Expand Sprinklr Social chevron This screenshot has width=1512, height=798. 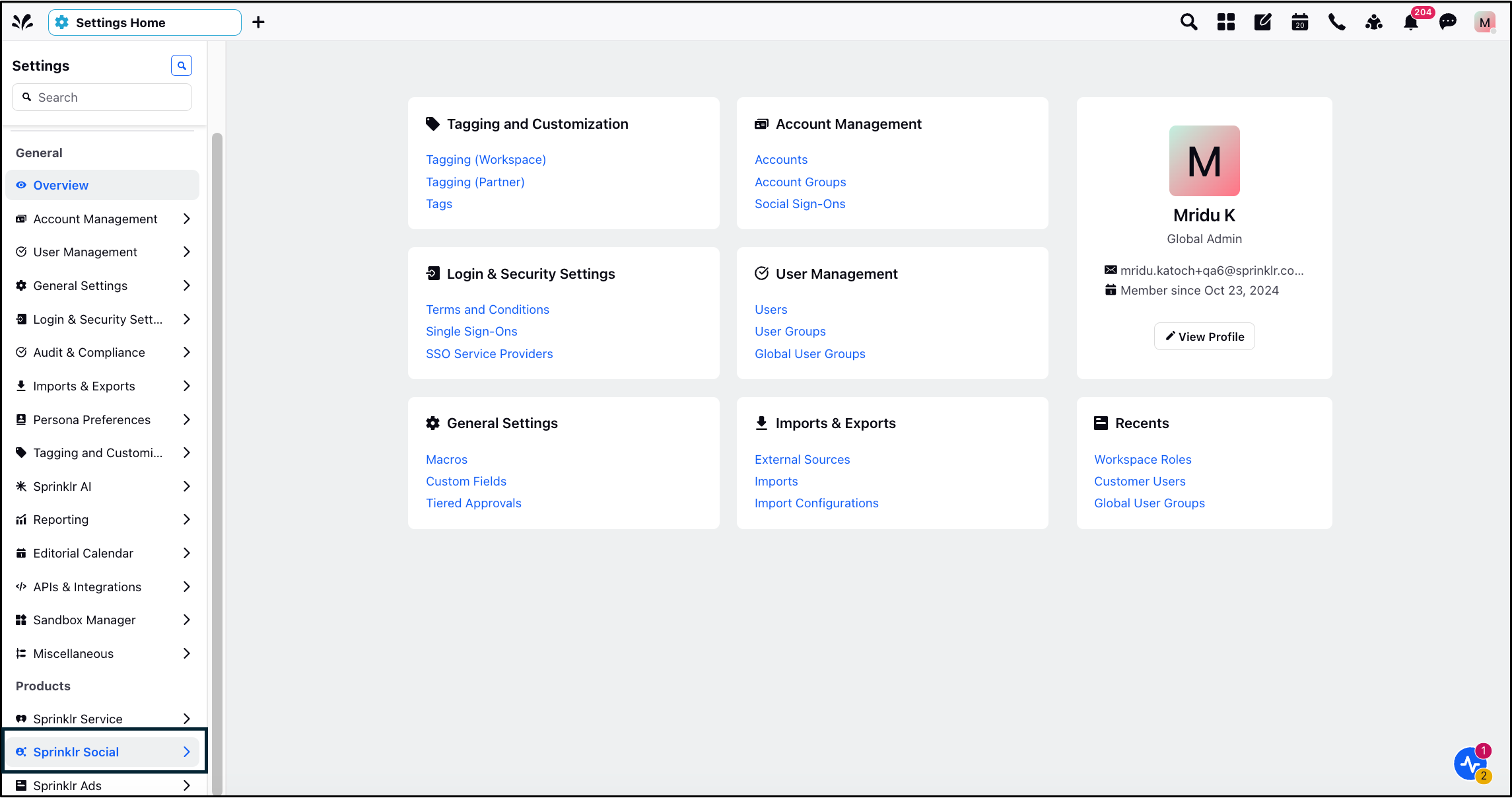[187, 752]
